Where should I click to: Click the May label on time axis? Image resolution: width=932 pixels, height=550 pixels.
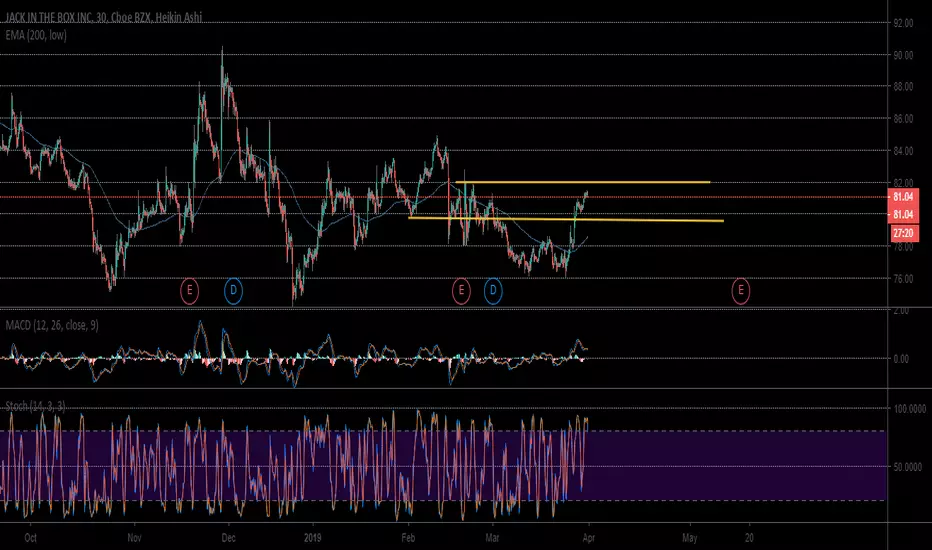[x=689, y=538]
